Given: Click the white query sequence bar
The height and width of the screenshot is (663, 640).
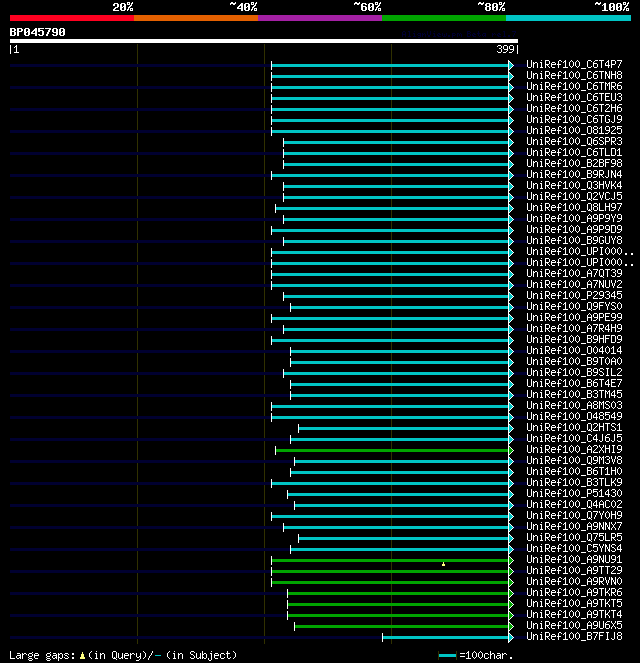Looking at the screenshot, I should [264, 41].
